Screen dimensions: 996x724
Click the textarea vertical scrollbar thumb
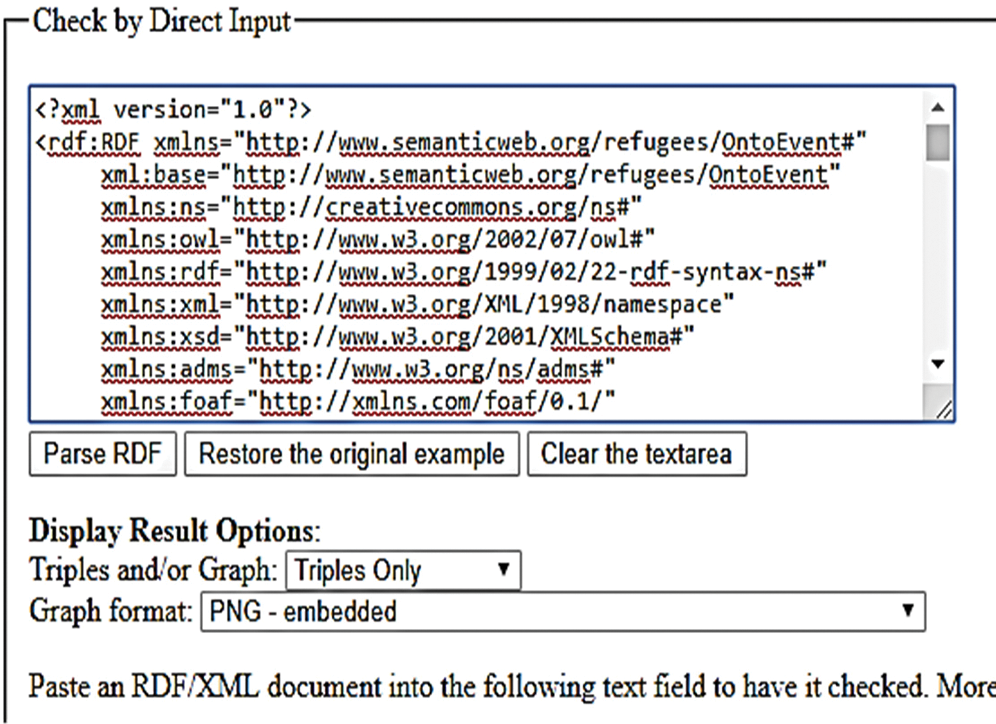(x=937, y=141)
